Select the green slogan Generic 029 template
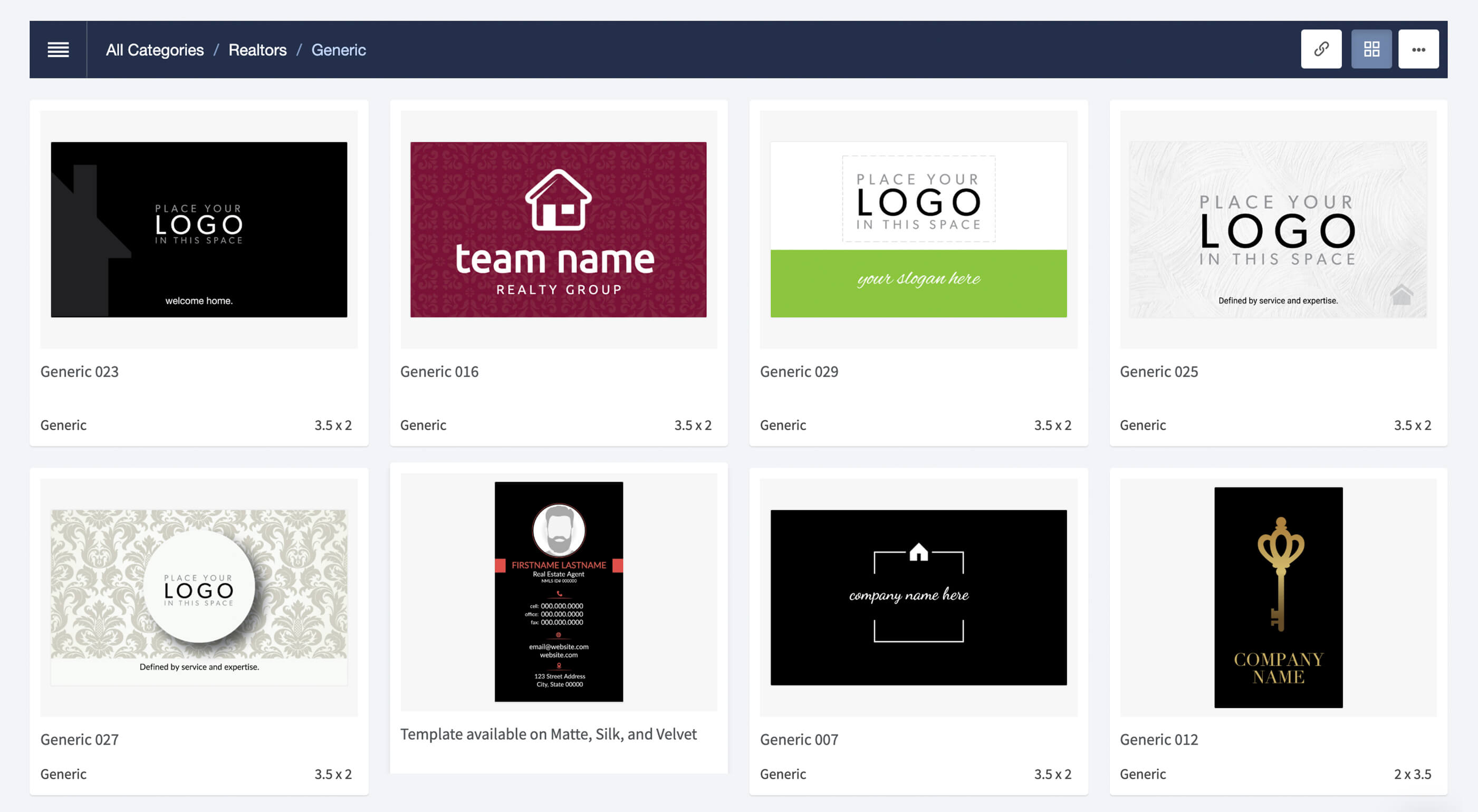 [918, 229]
